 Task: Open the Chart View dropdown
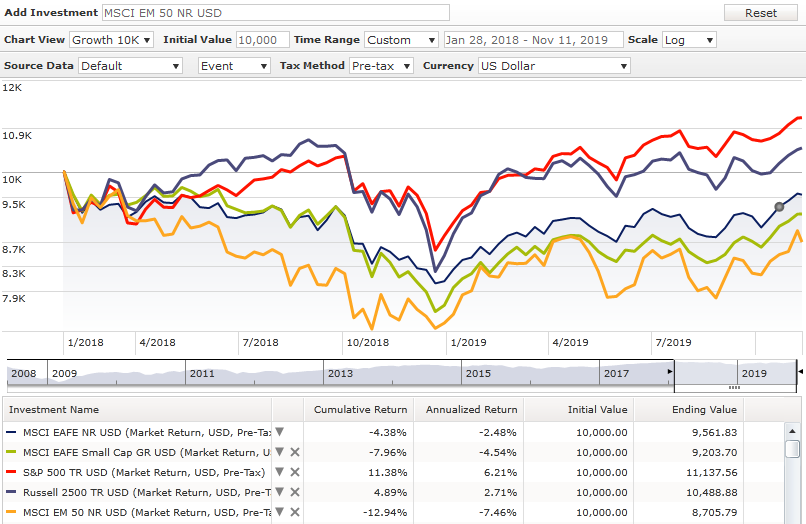tap(112, 40)
